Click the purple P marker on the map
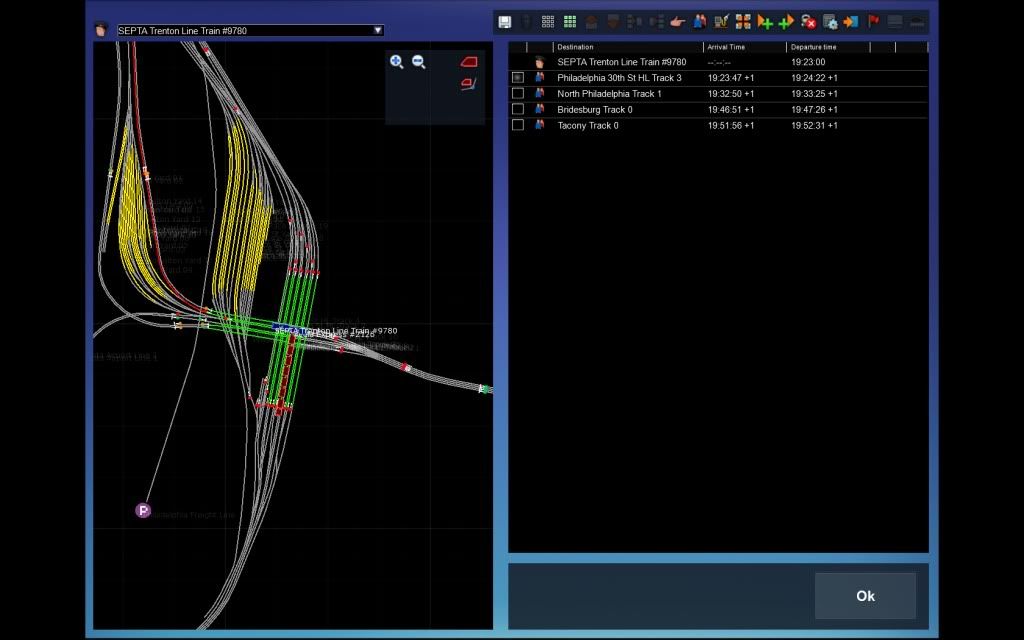Viewport: 1024px width, 640px height. [143, 510]
